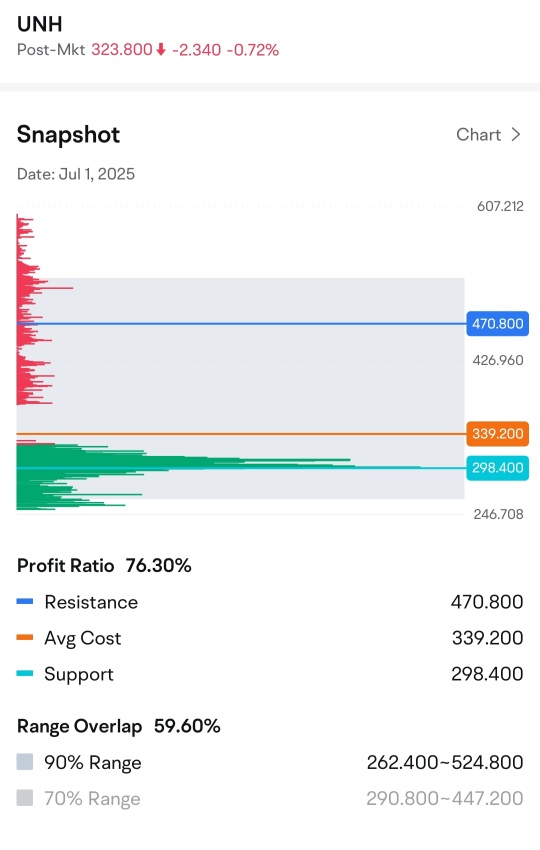
Task: Click the Range Overlap 59.60% label
Action: [119, 726]
